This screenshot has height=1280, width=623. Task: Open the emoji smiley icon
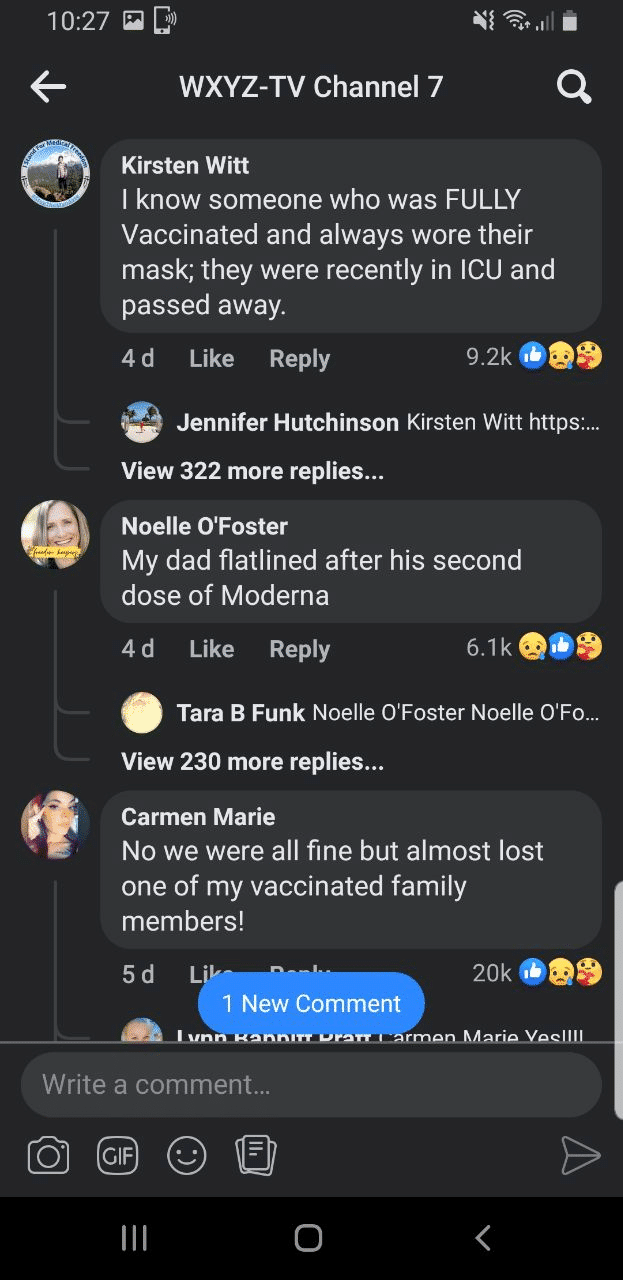coord(186,1156)
